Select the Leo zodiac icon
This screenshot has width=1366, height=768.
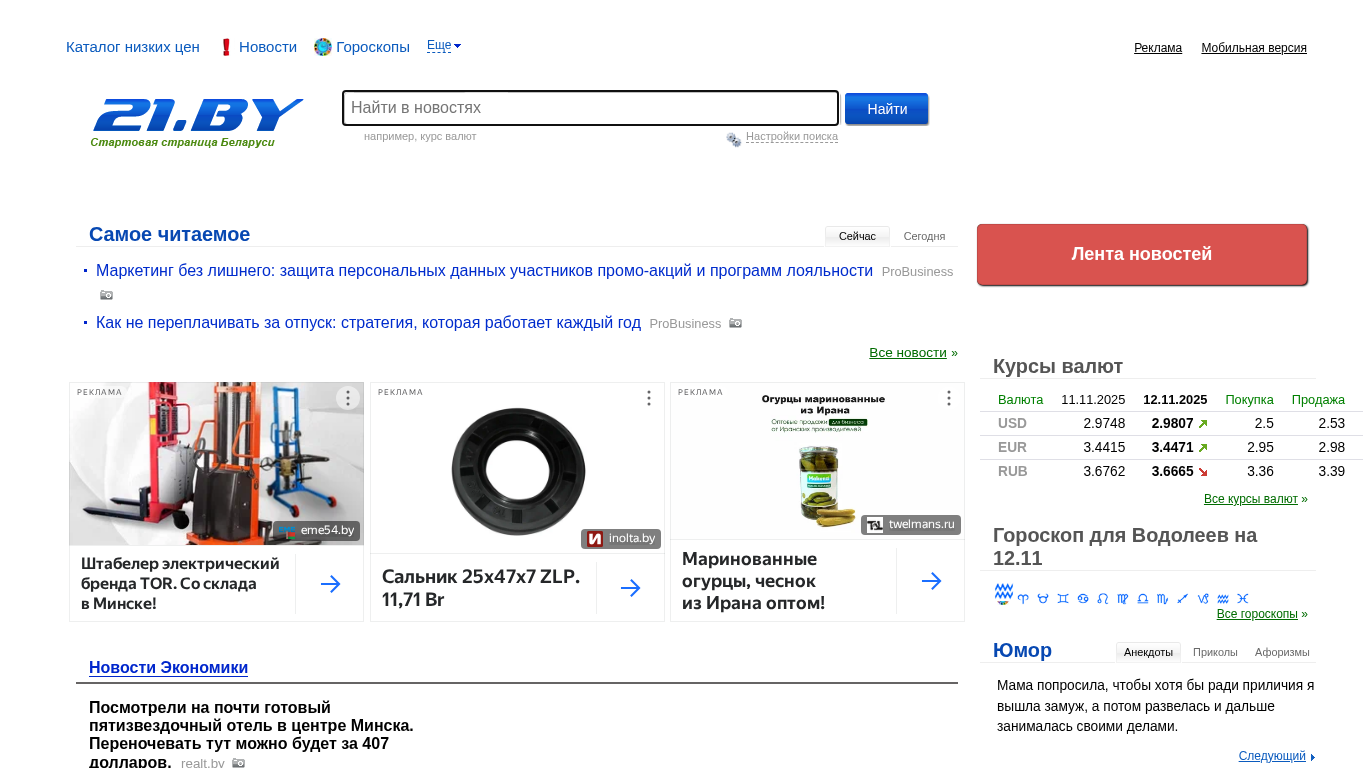[x=1103, y=598]
